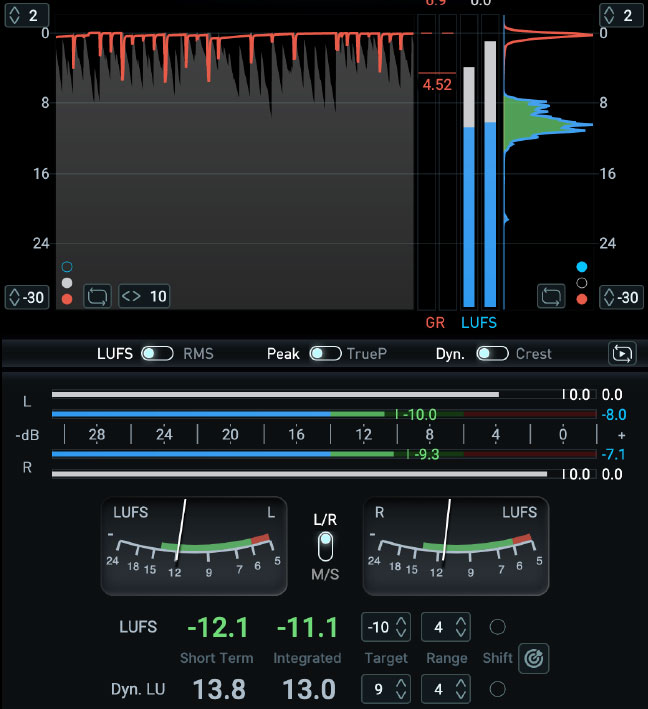648x709 pixels.
Task: Click the loop reset icon beside the 10 field
Action: click(97, 297)
